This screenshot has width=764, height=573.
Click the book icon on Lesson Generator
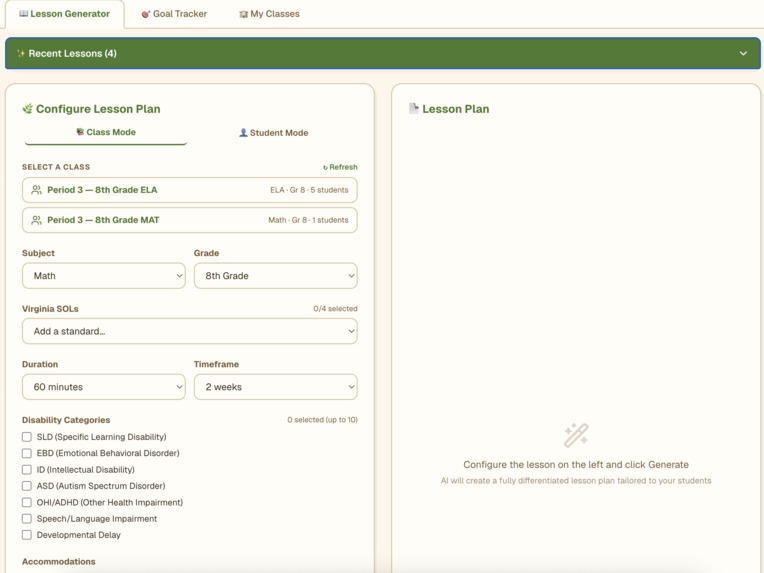[x=23, y=14]
